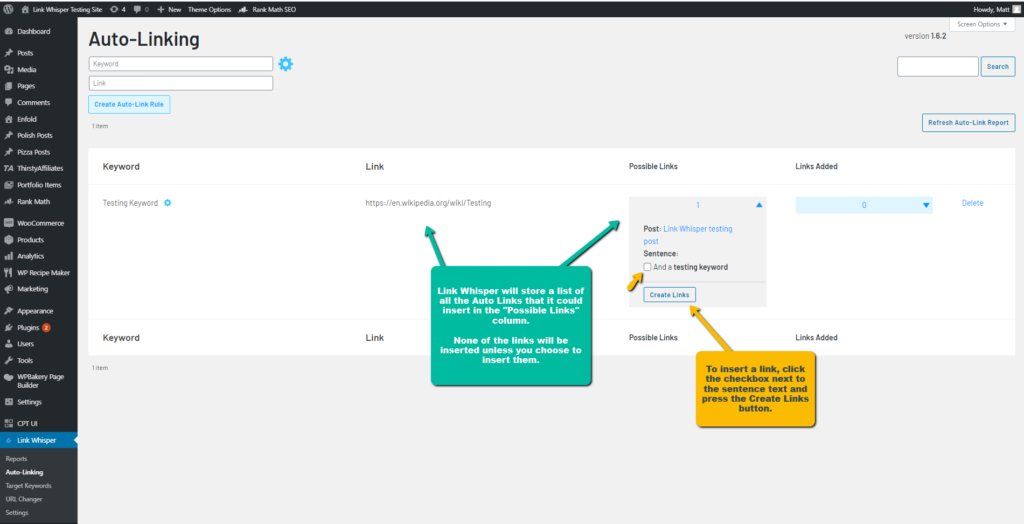Viewport: 1024px width, 524px height.
Task: Open the Rank Math SEO admin bar item
Action: pos(267,9)
